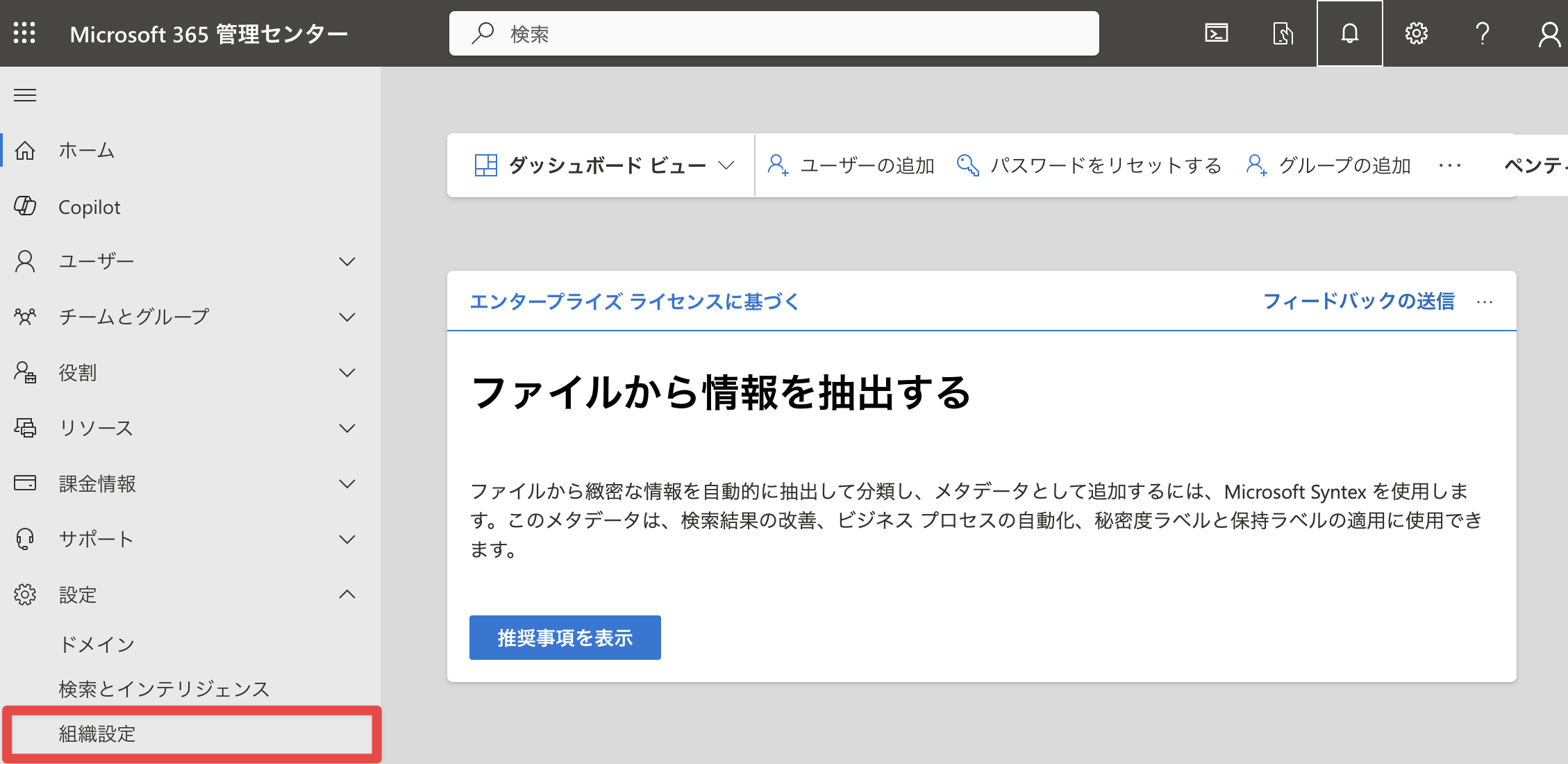Click the 推奨事項を表示 button

(x=565, y=638)
